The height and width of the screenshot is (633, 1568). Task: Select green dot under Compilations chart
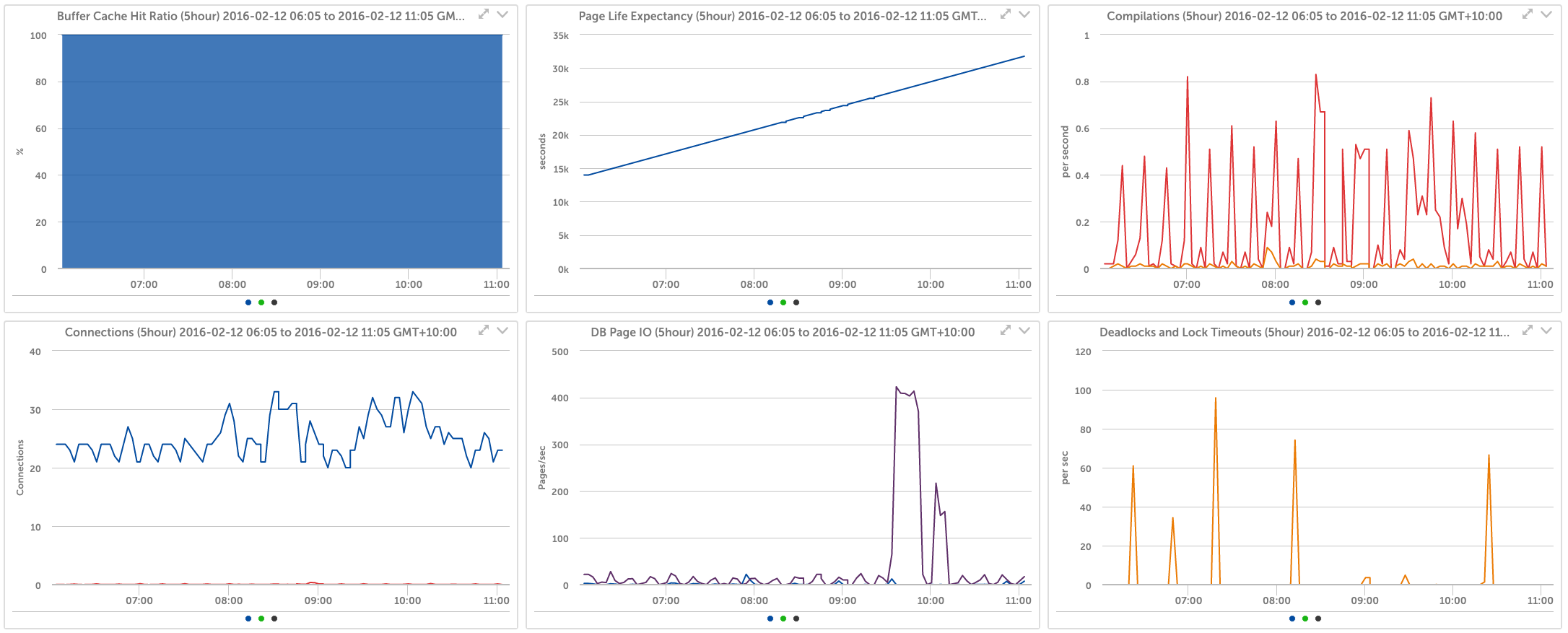point(1305,302)
